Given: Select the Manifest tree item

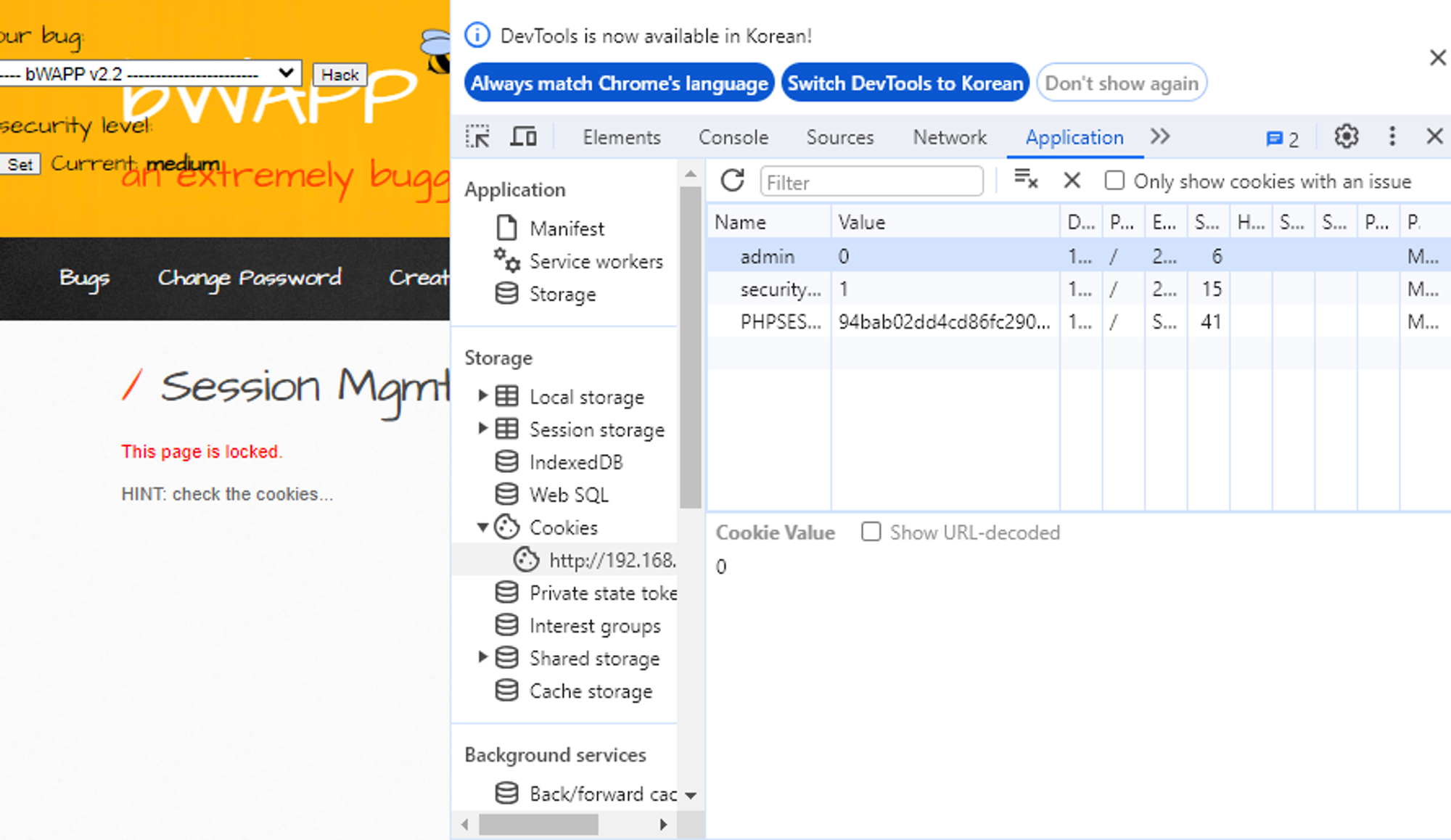Looking at the screenshot, I should [566, 228].
